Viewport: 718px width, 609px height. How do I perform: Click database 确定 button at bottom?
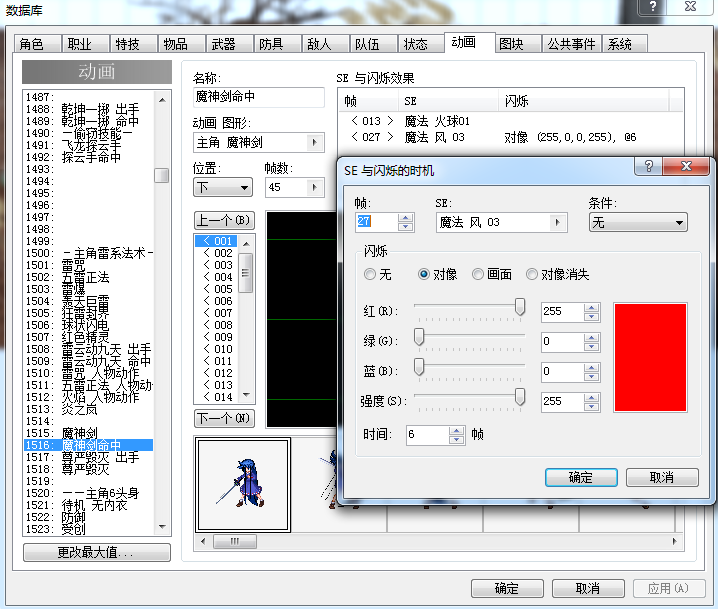pyautogui.click(x=507, y=588)
